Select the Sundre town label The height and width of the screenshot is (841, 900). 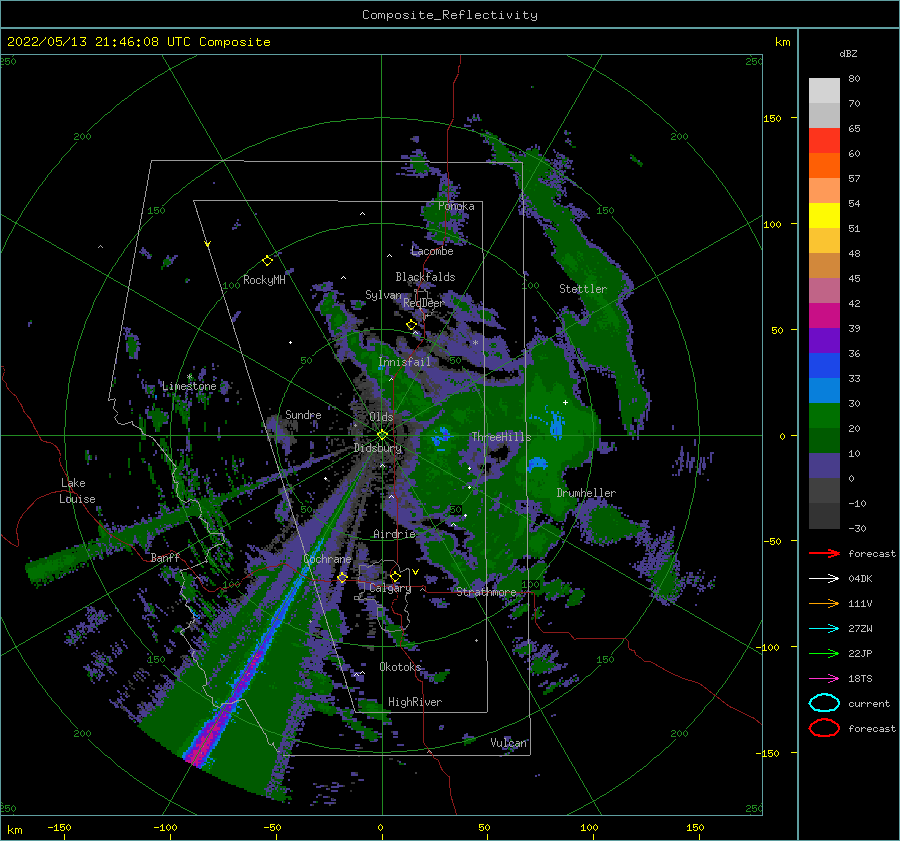303,414
